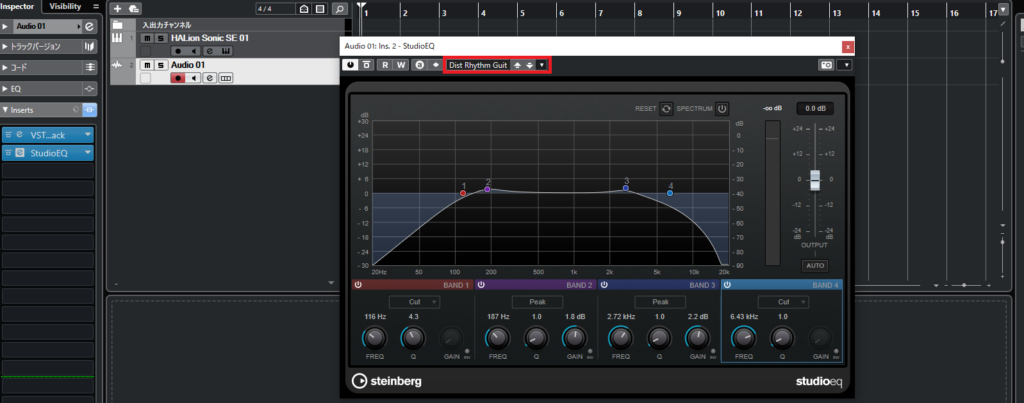The height and width of the screenshot is (403, 1024).
Task: Click the Add Track plus icon
Action: click(118, 8)
